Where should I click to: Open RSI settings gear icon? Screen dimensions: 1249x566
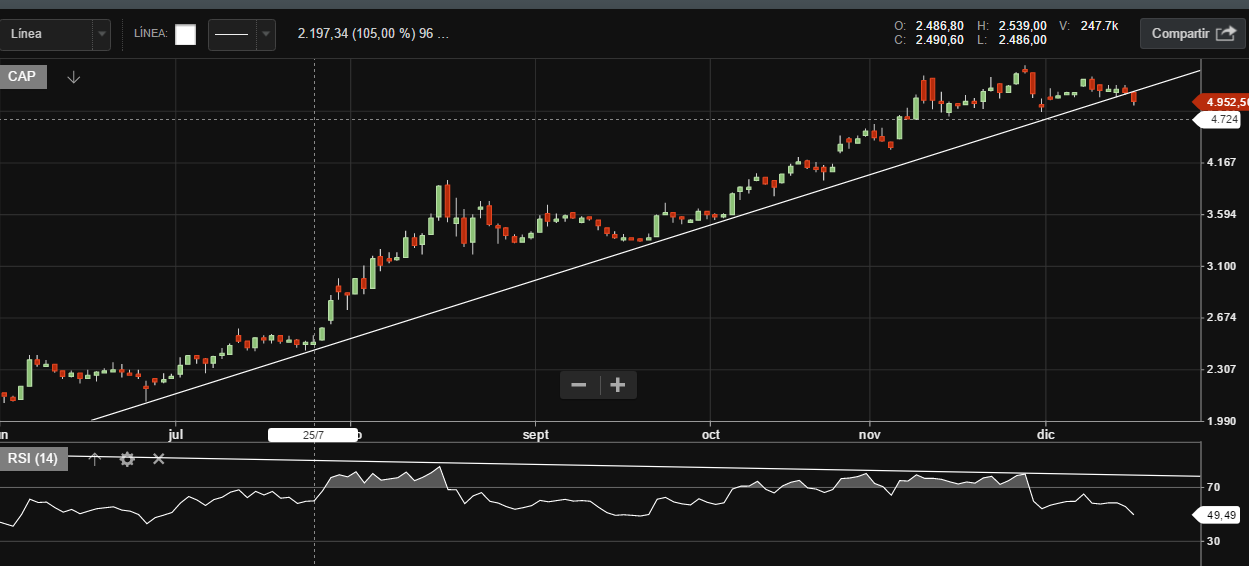(127, 459)
